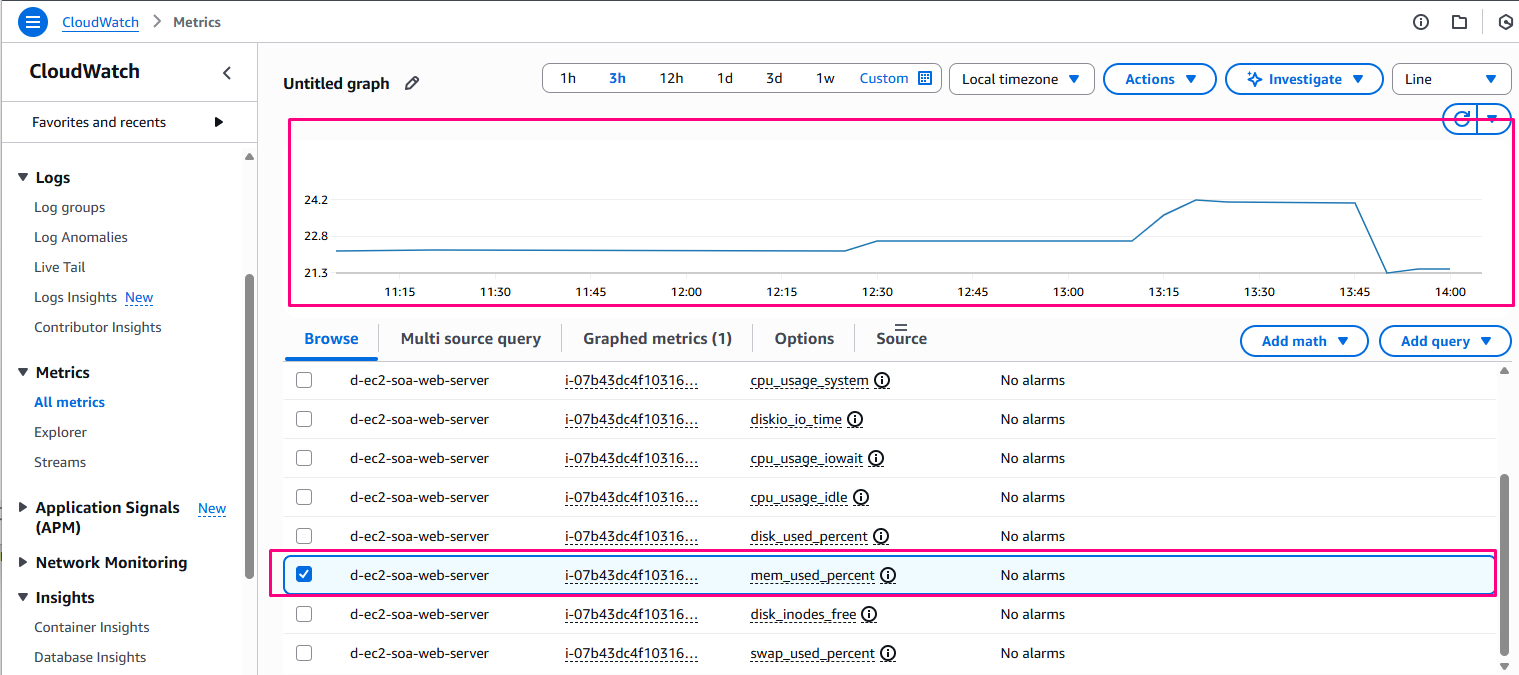Expand the Actions dropdown menu
1519x675 pixels.
(x=1159, y=79)
